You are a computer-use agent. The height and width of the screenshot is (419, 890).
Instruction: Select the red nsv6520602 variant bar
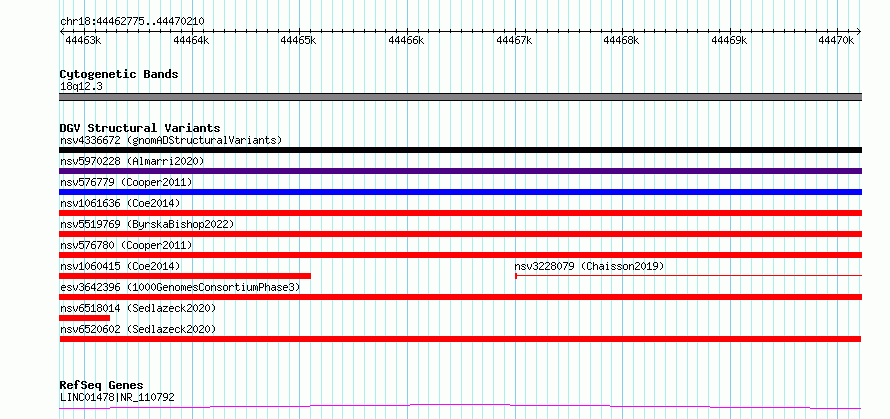[x=460, y=339]
